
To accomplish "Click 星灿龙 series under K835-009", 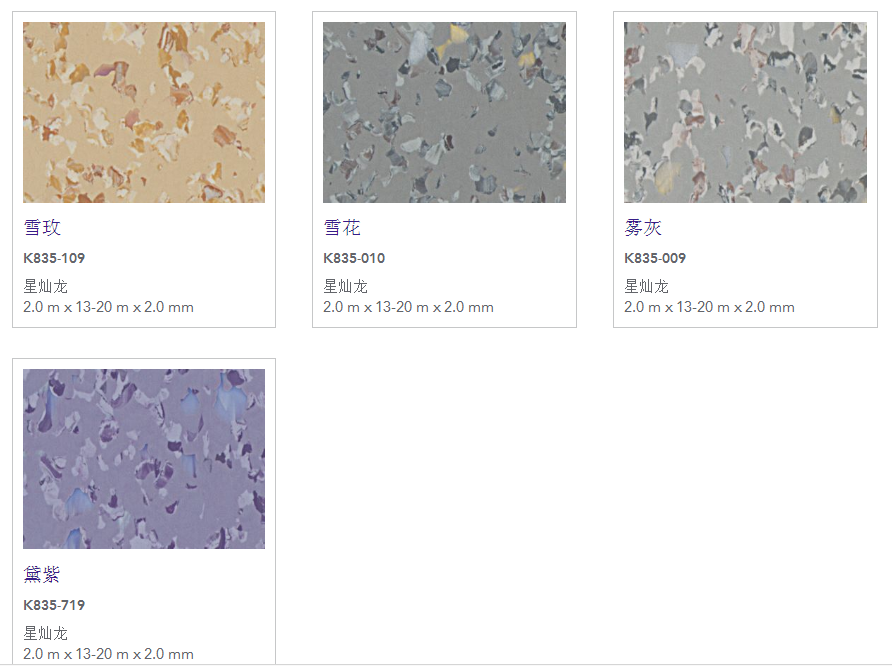I will coord(646,286).
